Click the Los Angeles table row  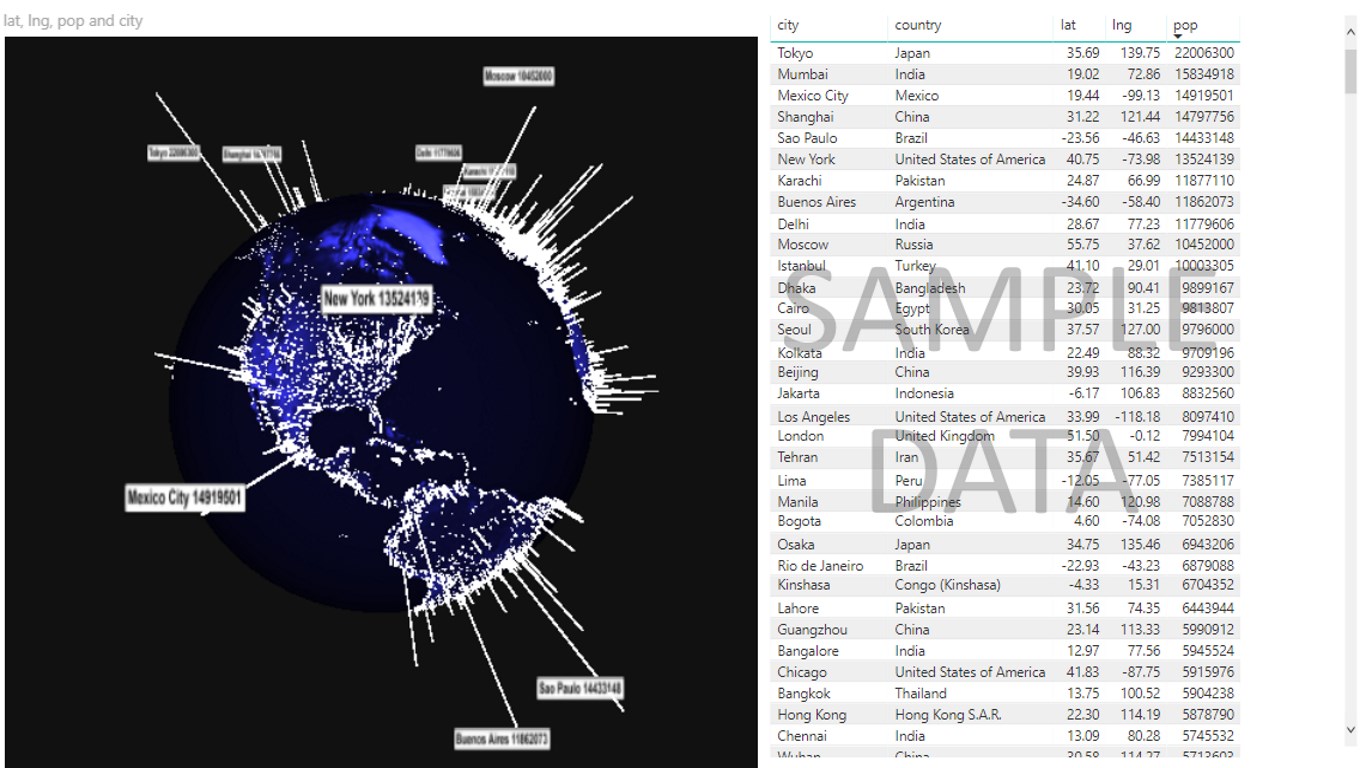tap(1006, 417)
